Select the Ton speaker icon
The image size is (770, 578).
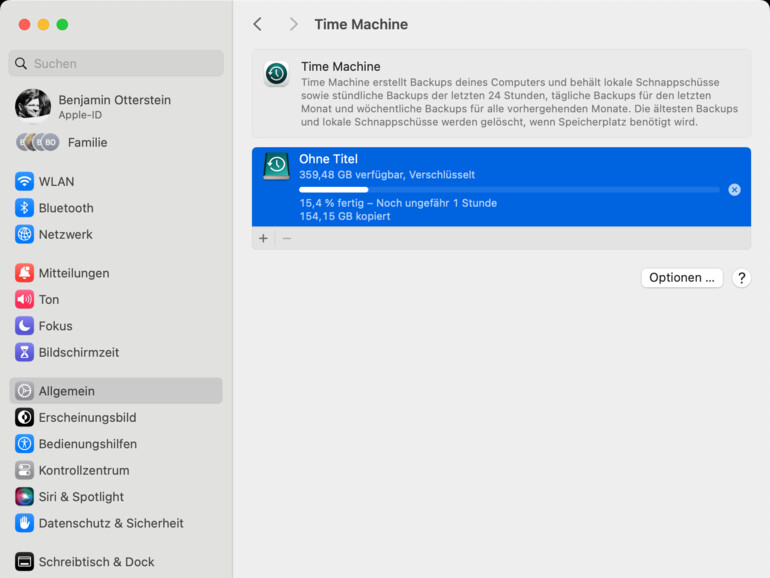24,299
